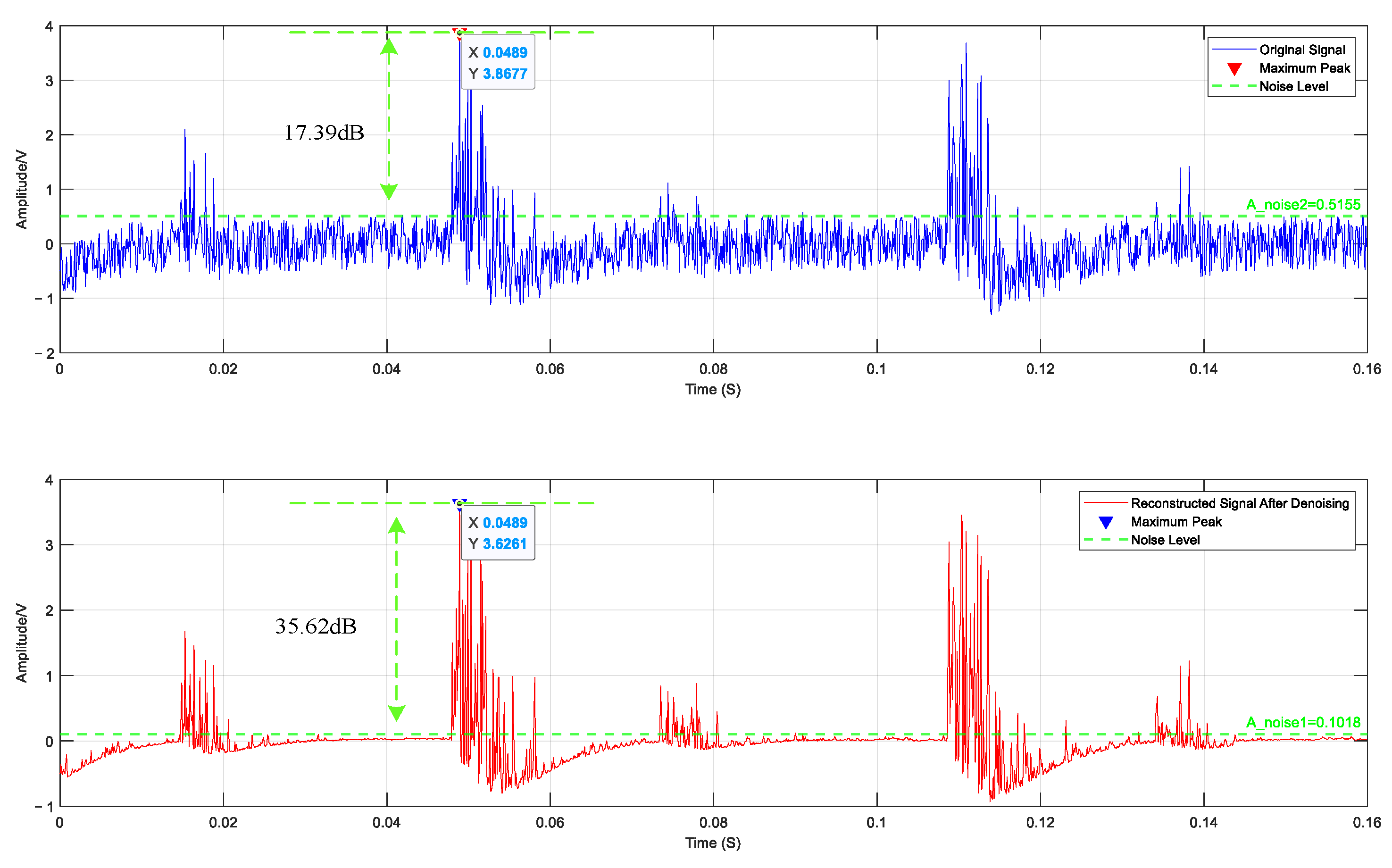The image size is (1392, 868).
Task: Click Noise Level entry in top legend
Action: pyautogui.click(x=1293, y=87)
